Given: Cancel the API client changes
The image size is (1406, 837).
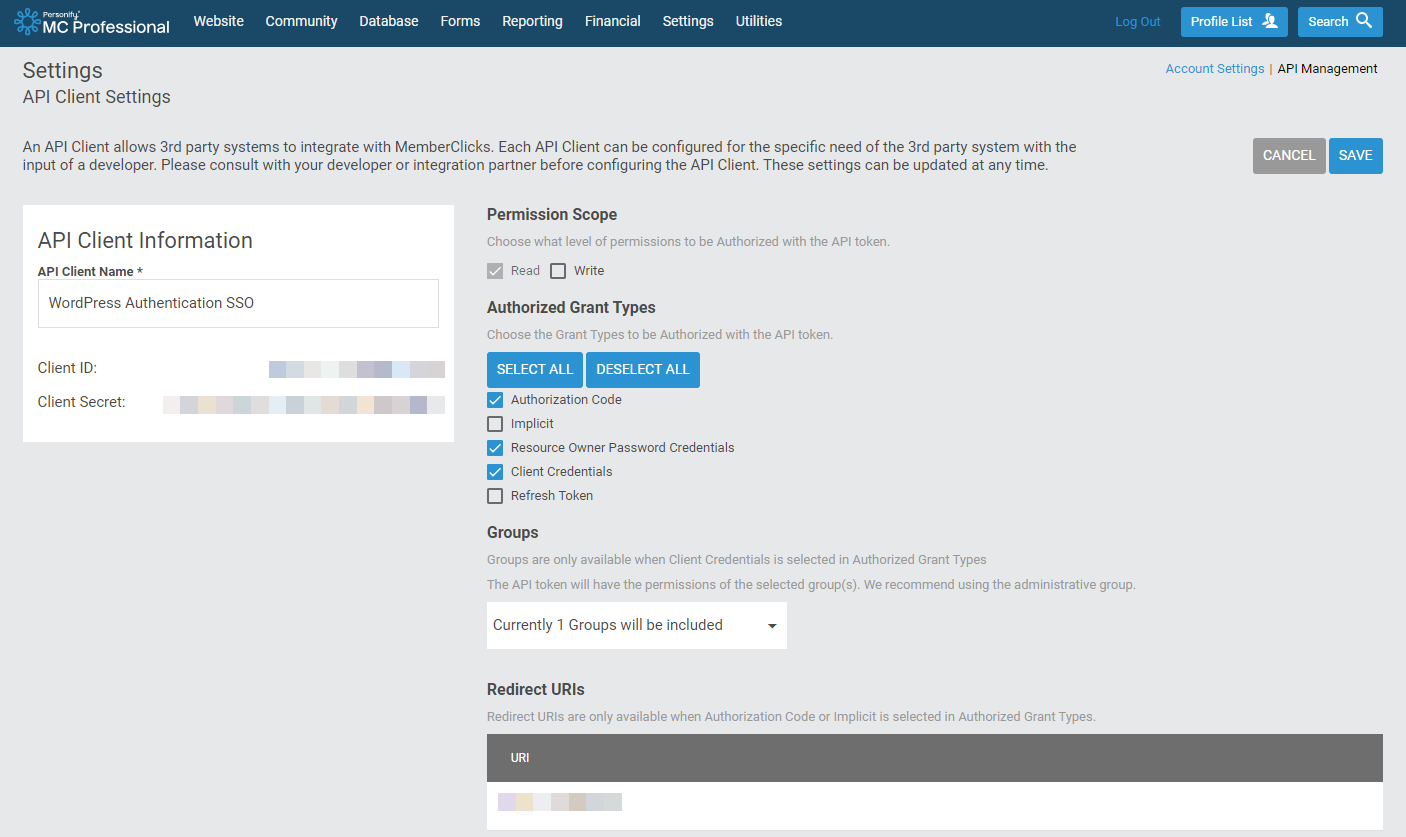Looking at the screenshot, I should point(1289,155).
